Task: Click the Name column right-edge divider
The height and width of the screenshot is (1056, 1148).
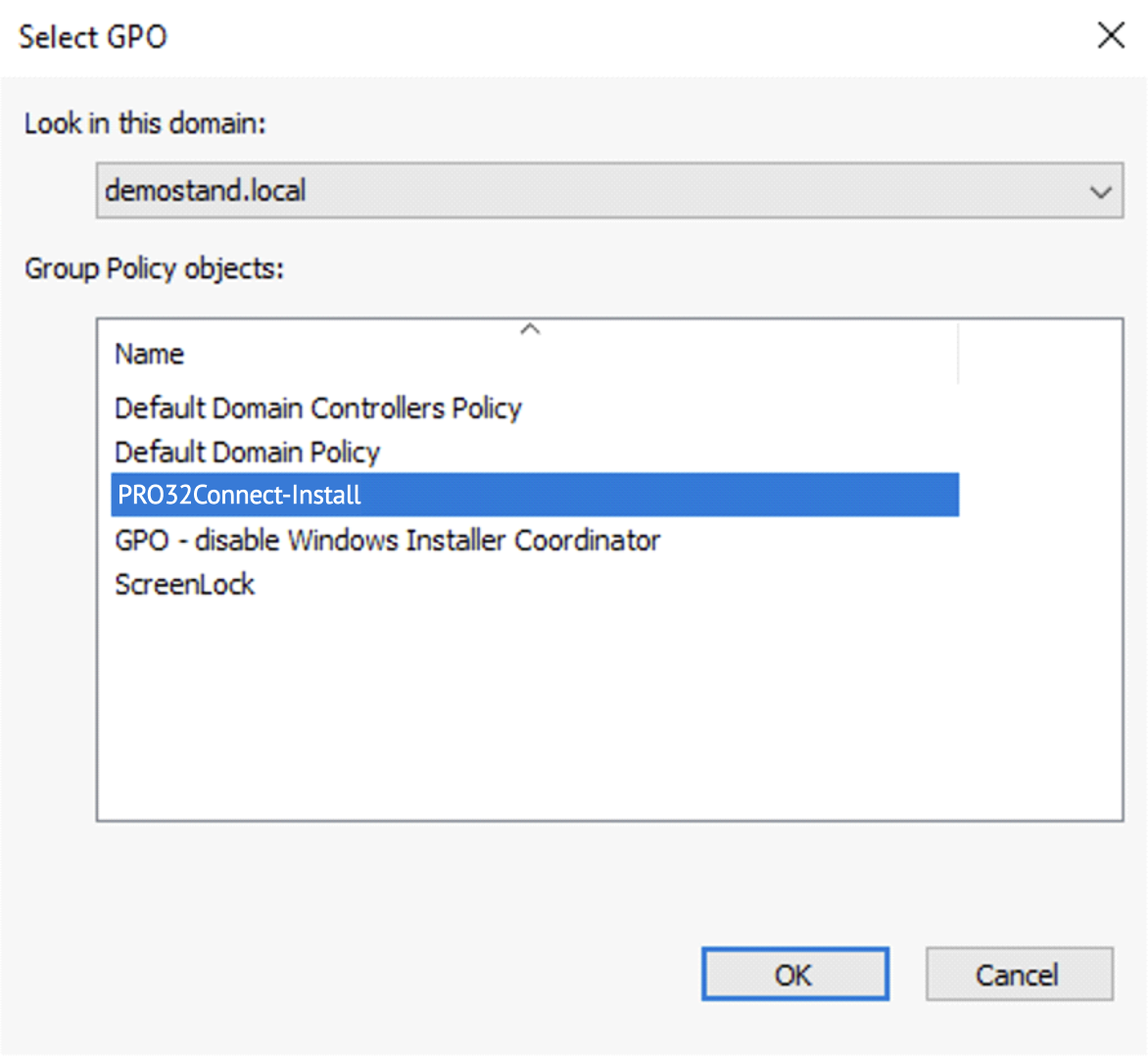Action: coord(958,354)
